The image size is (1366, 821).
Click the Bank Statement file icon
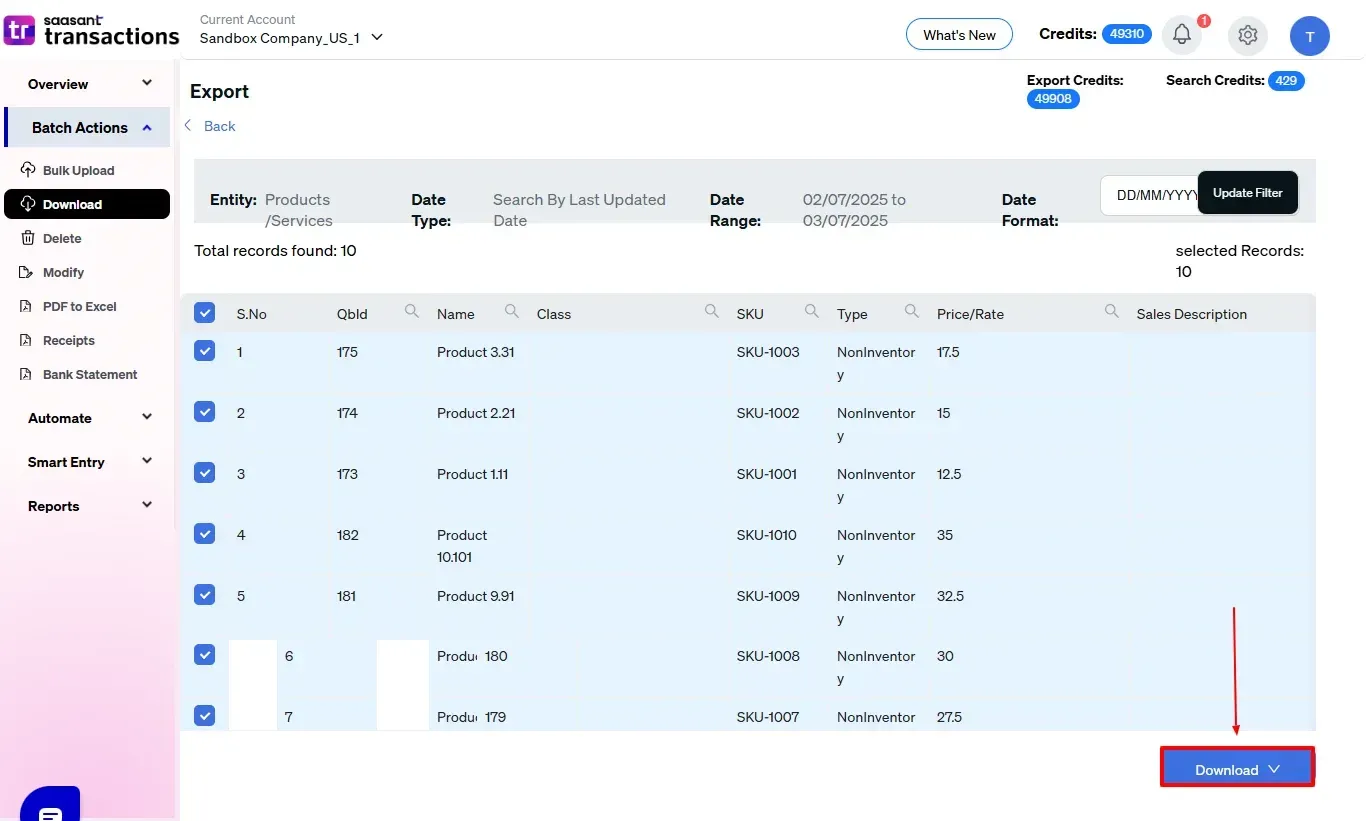point(26,374)
